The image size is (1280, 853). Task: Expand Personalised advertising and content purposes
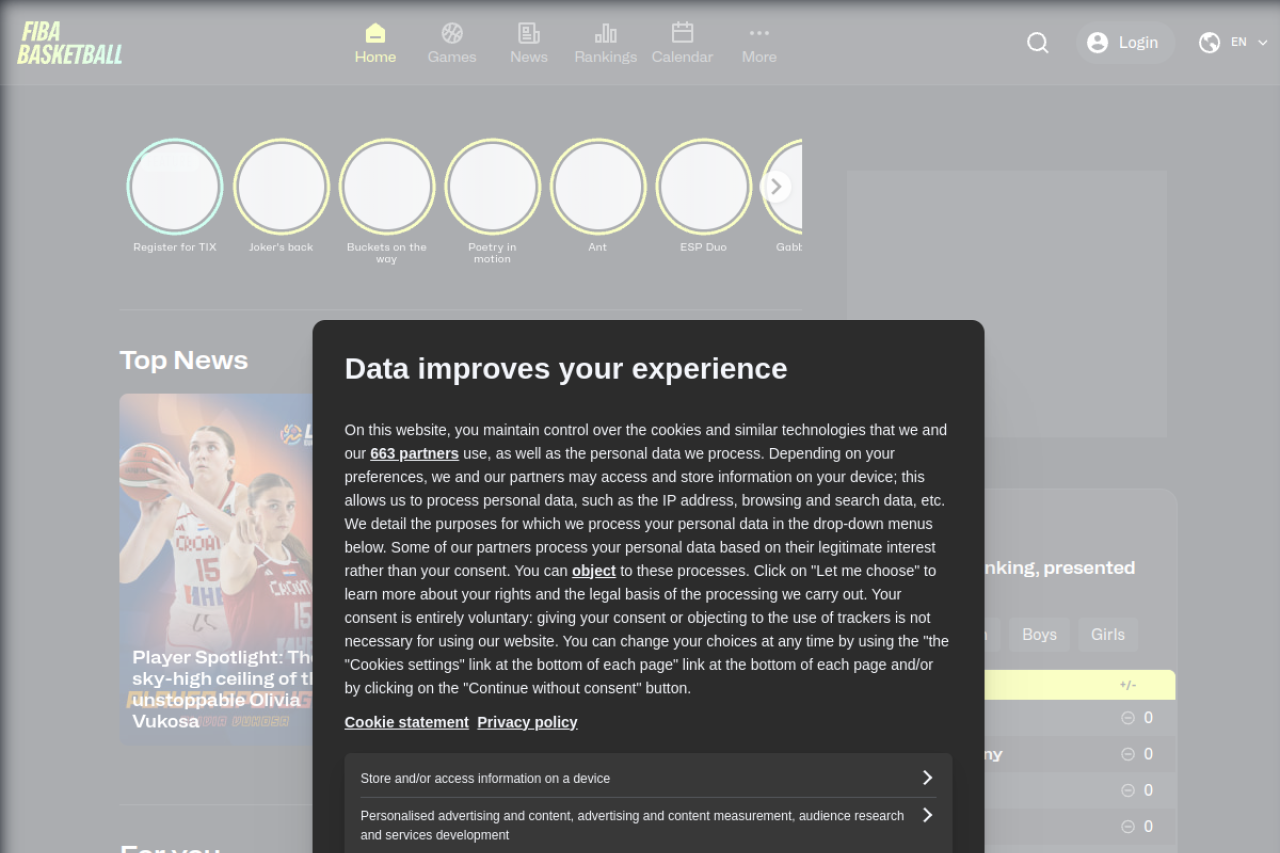point(648,825)
